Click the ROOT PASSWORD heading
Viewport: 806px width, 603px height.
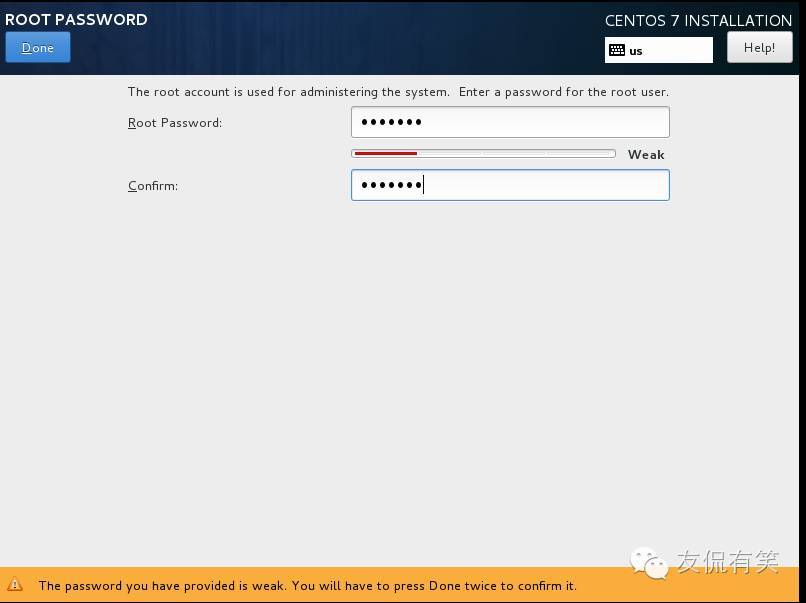click(x=76, y=19)
